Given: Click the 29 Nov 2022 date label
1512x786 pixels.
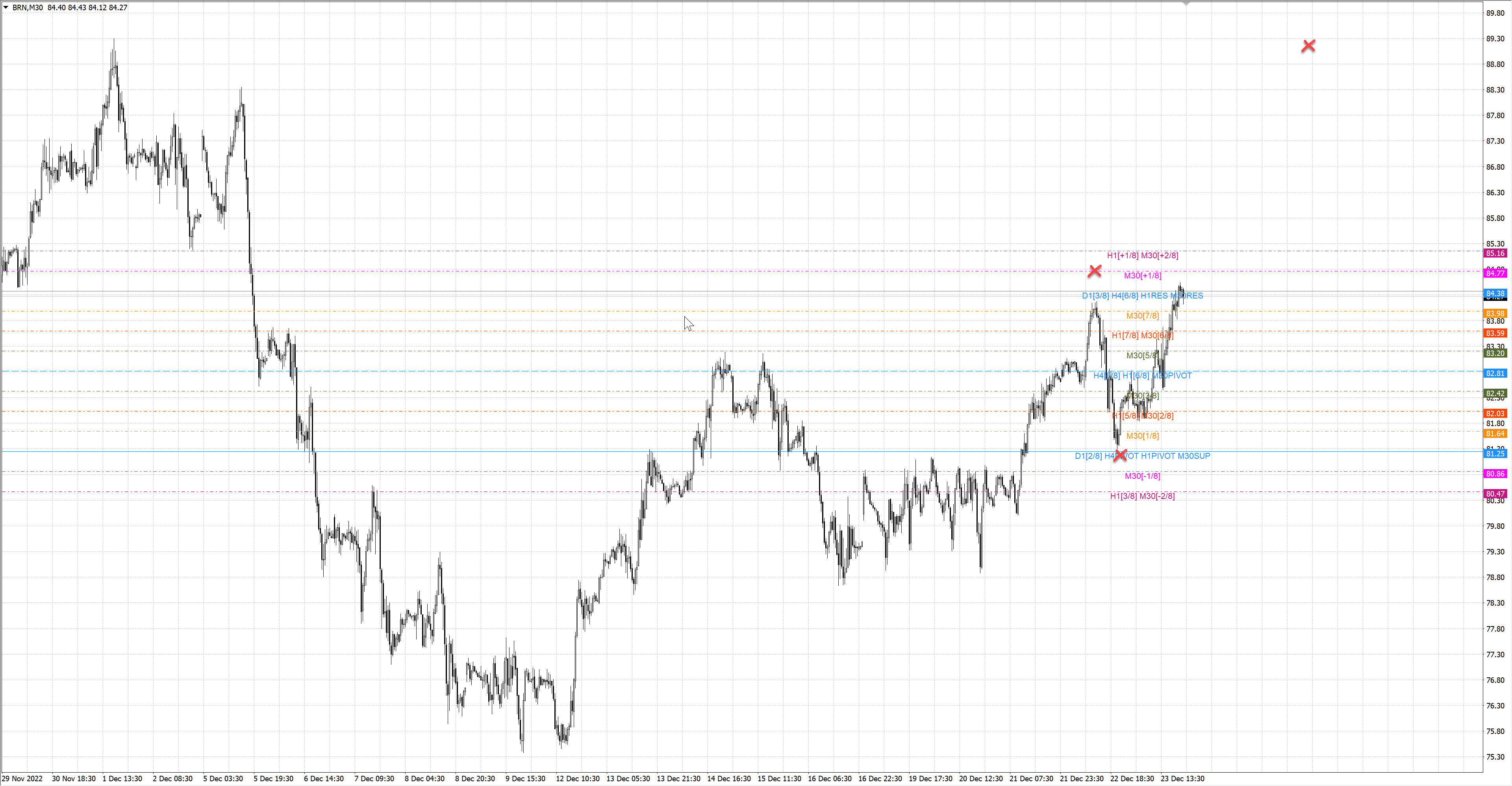Looking at the screenshot, I should [22, 779].
